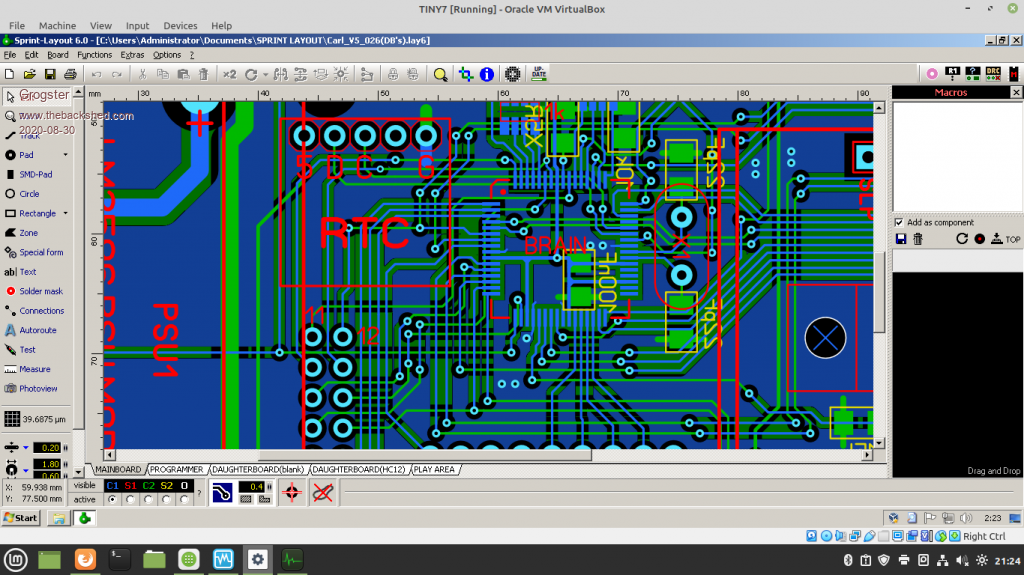
Task: Save the file with the floppy icon
Action: pos(49,74)
